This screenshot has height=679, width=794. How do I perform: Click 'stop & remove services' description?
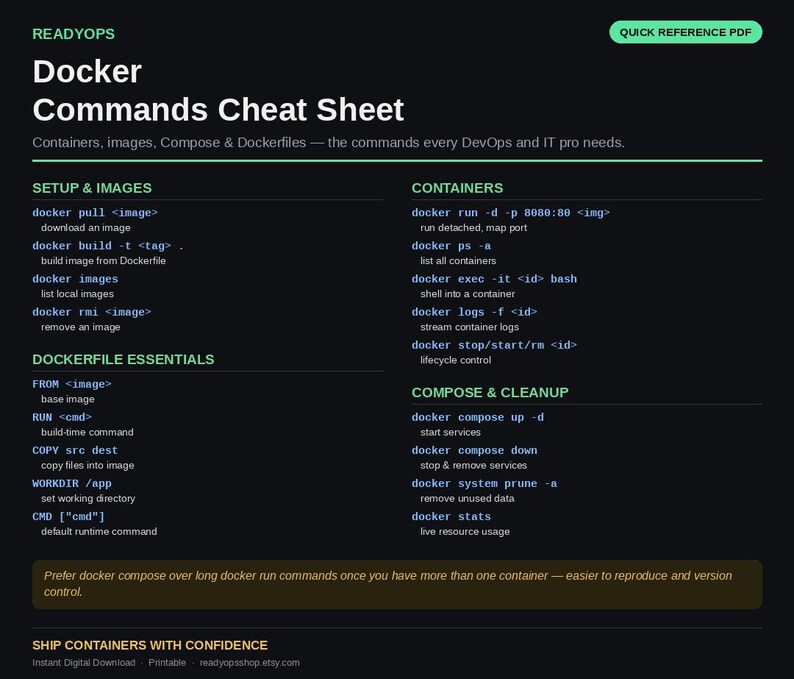pyautogui.click(x=473, y=465)
